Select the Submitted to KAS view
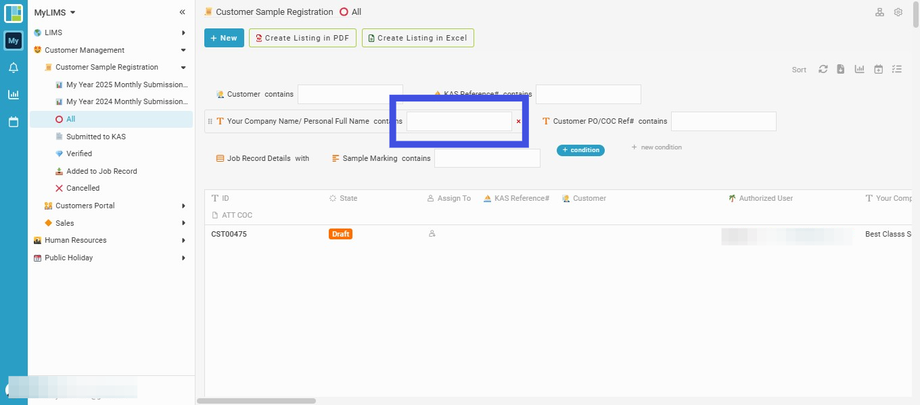The height and width of the screenshot is (405, 920). coord(91,137)
